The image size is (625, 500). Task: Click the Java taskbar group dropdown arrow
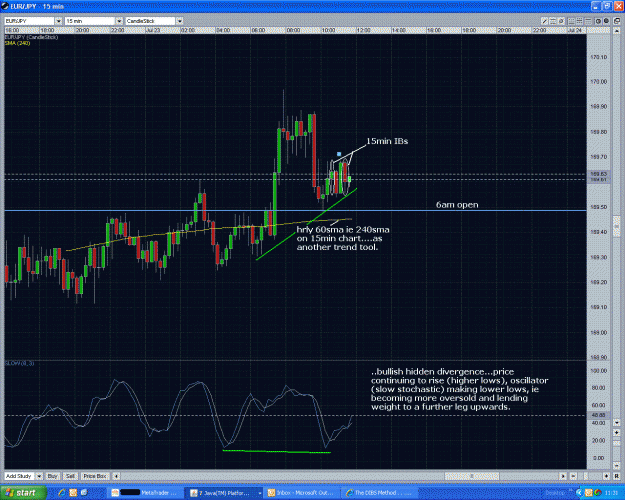click(x=260, y=493)
